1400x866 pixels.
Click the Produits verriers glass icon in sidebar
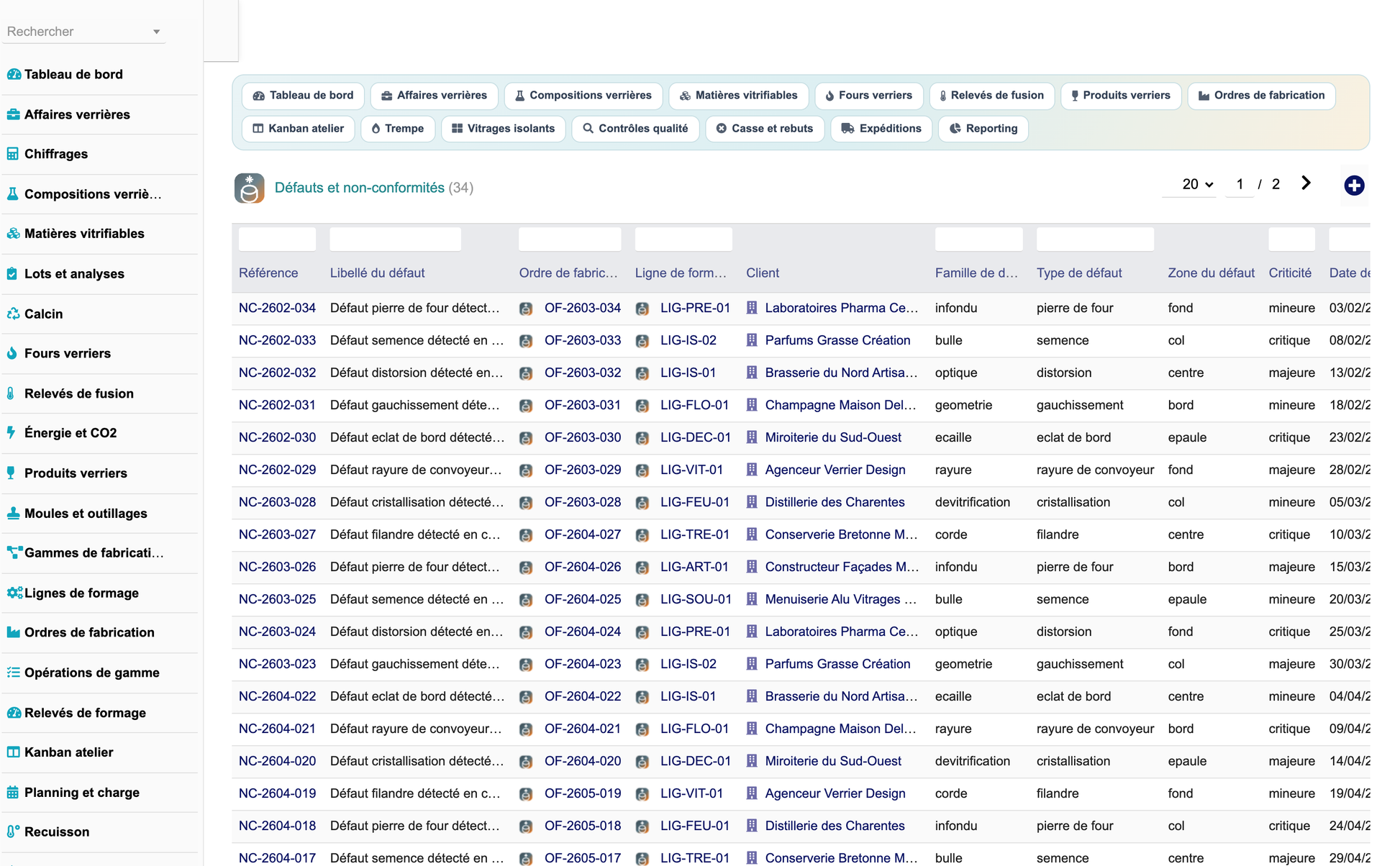click(x=12, y=473)
